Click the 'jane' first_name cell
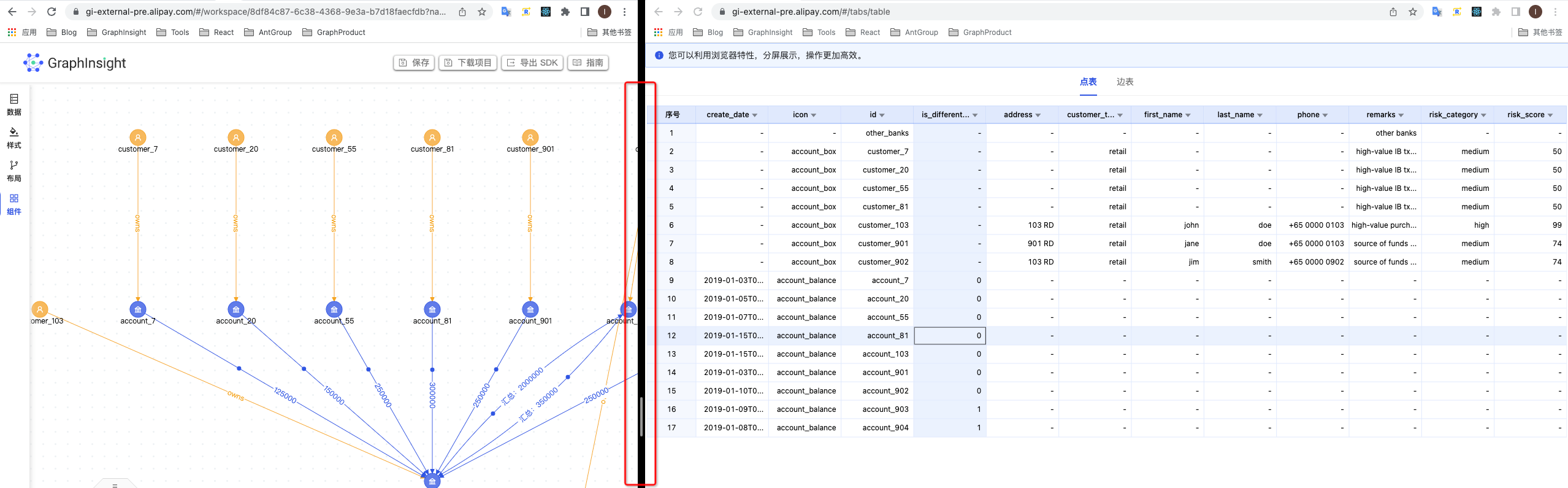 point(1168,244)
